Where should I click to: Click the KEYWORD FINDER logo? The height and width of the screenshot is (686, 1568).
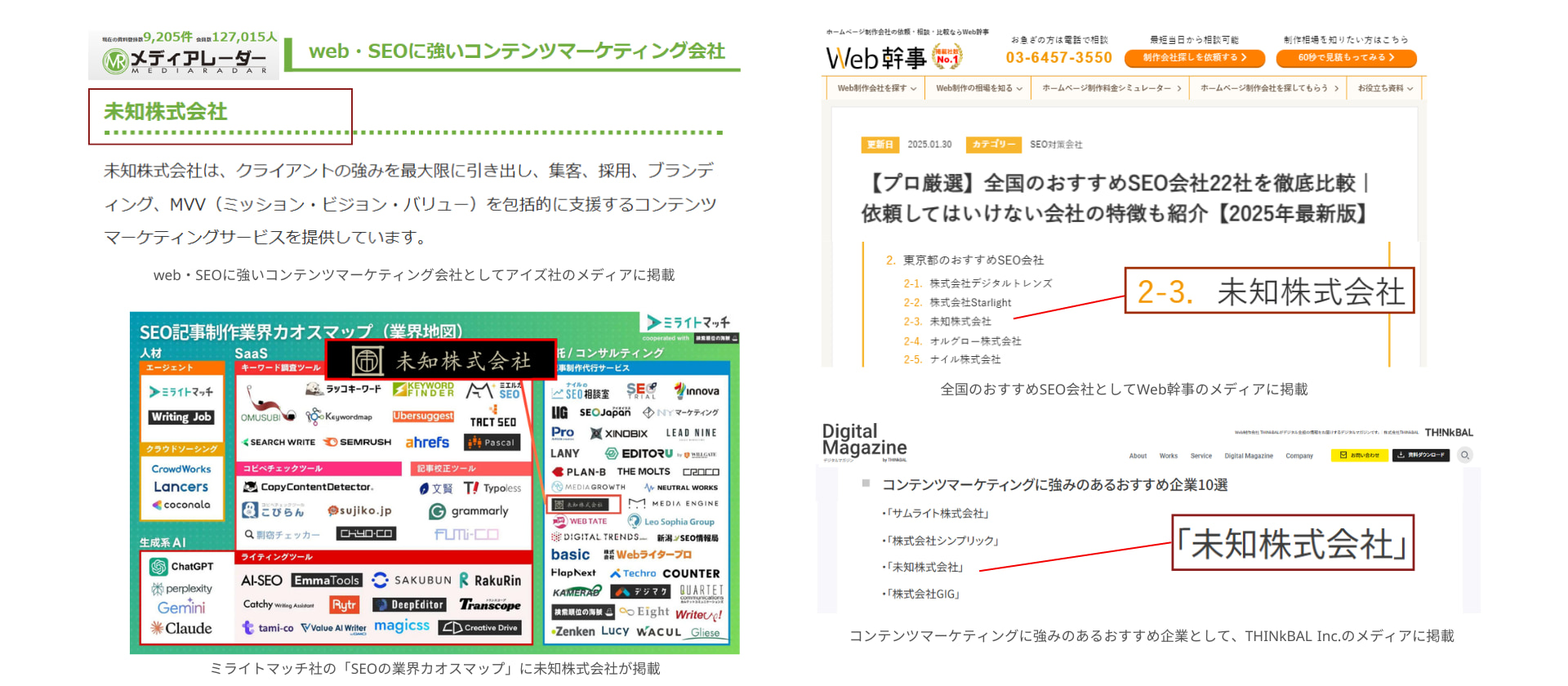(423, 390)
